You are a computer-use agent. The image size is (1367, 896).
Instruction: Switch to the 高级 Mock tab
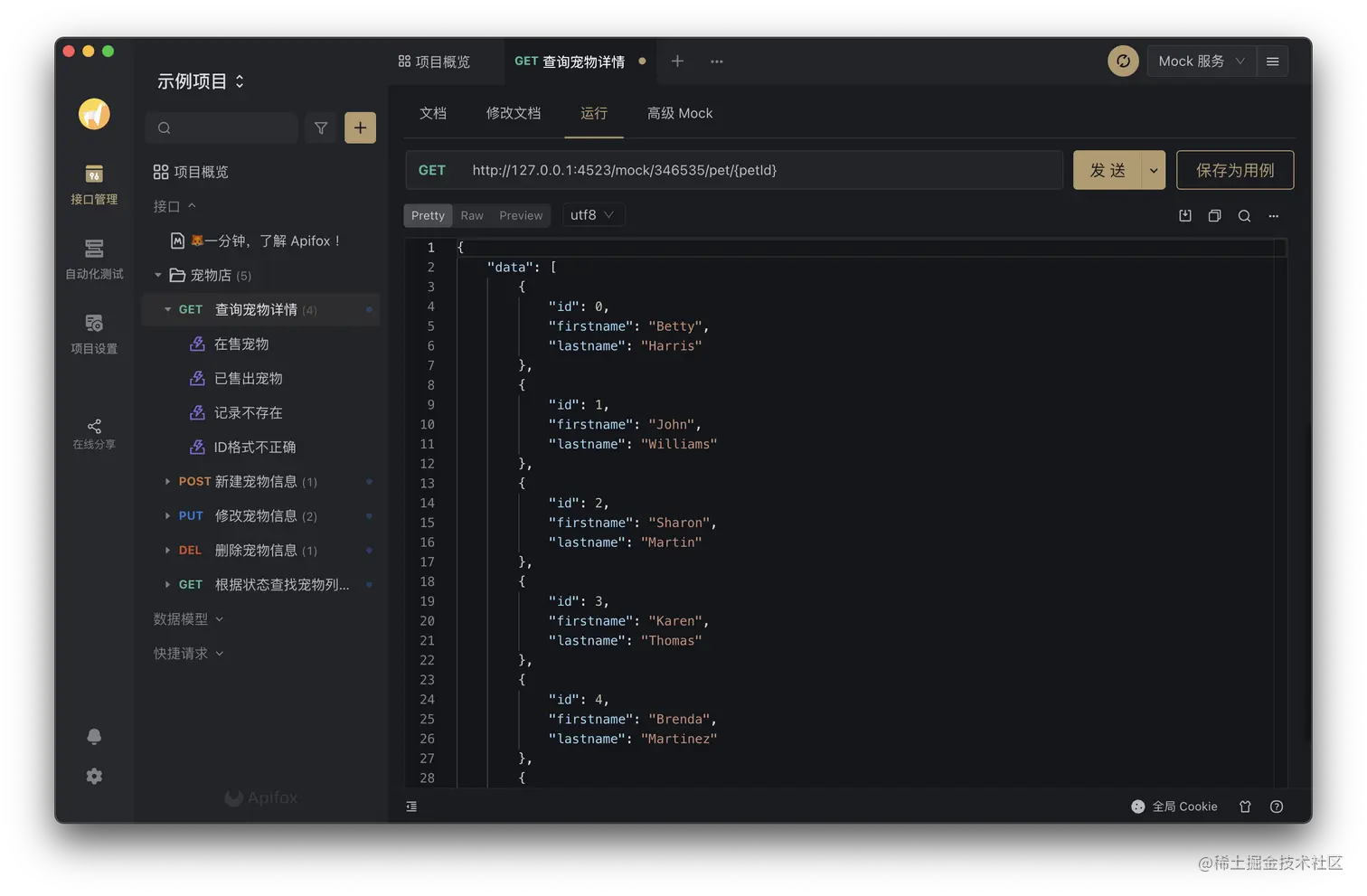coord(680,113)
